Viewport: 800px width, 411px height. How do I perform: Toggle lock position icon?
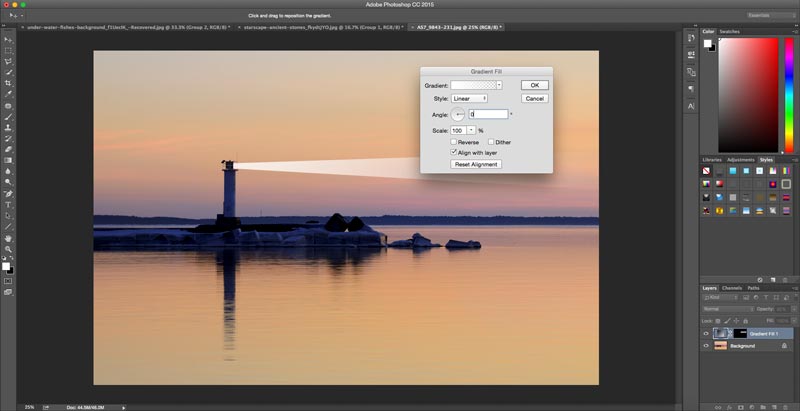[x=736, y=321]
